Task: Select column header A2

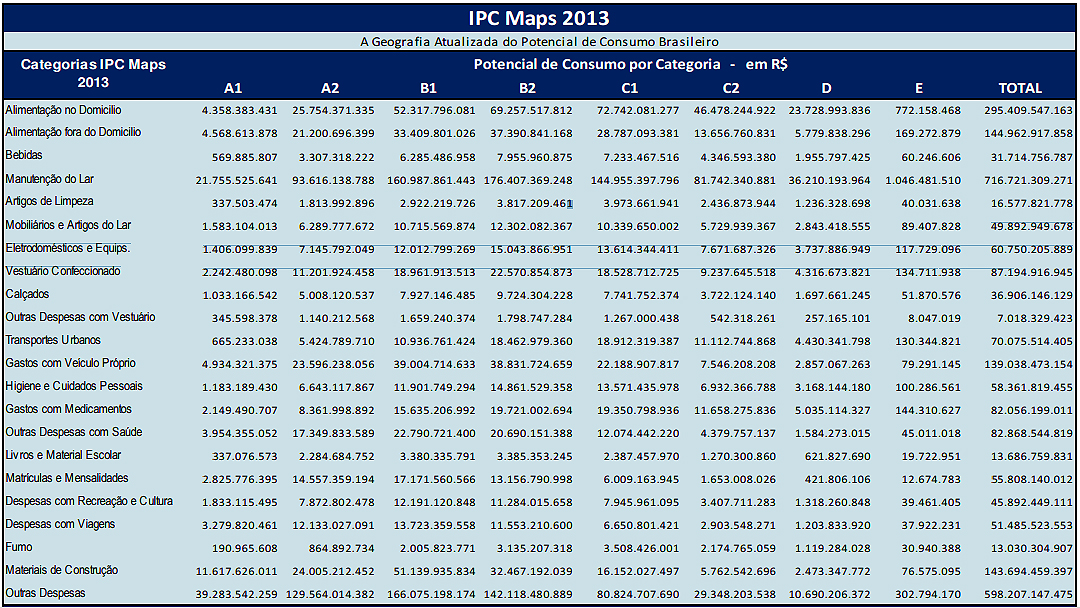Action: (330, 88)
